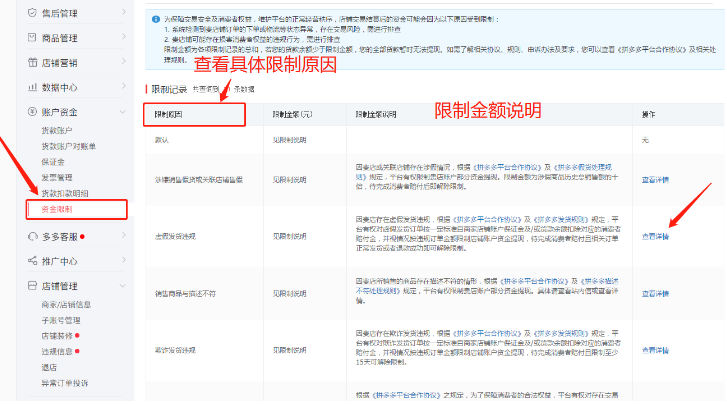
Task: Open 异常订单投诉 submenu item
Action: [x=64, y=383]
